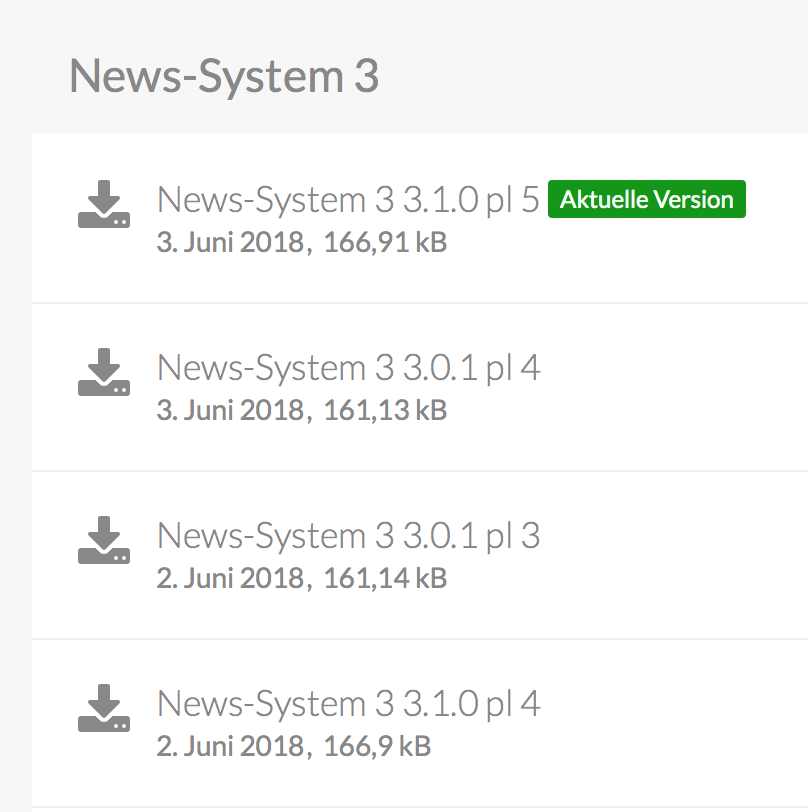Viewport: 808px width, 812px height.
Task: Click download icon for News-System 3 3.1.0 pl 5
Action: (104, 204)
